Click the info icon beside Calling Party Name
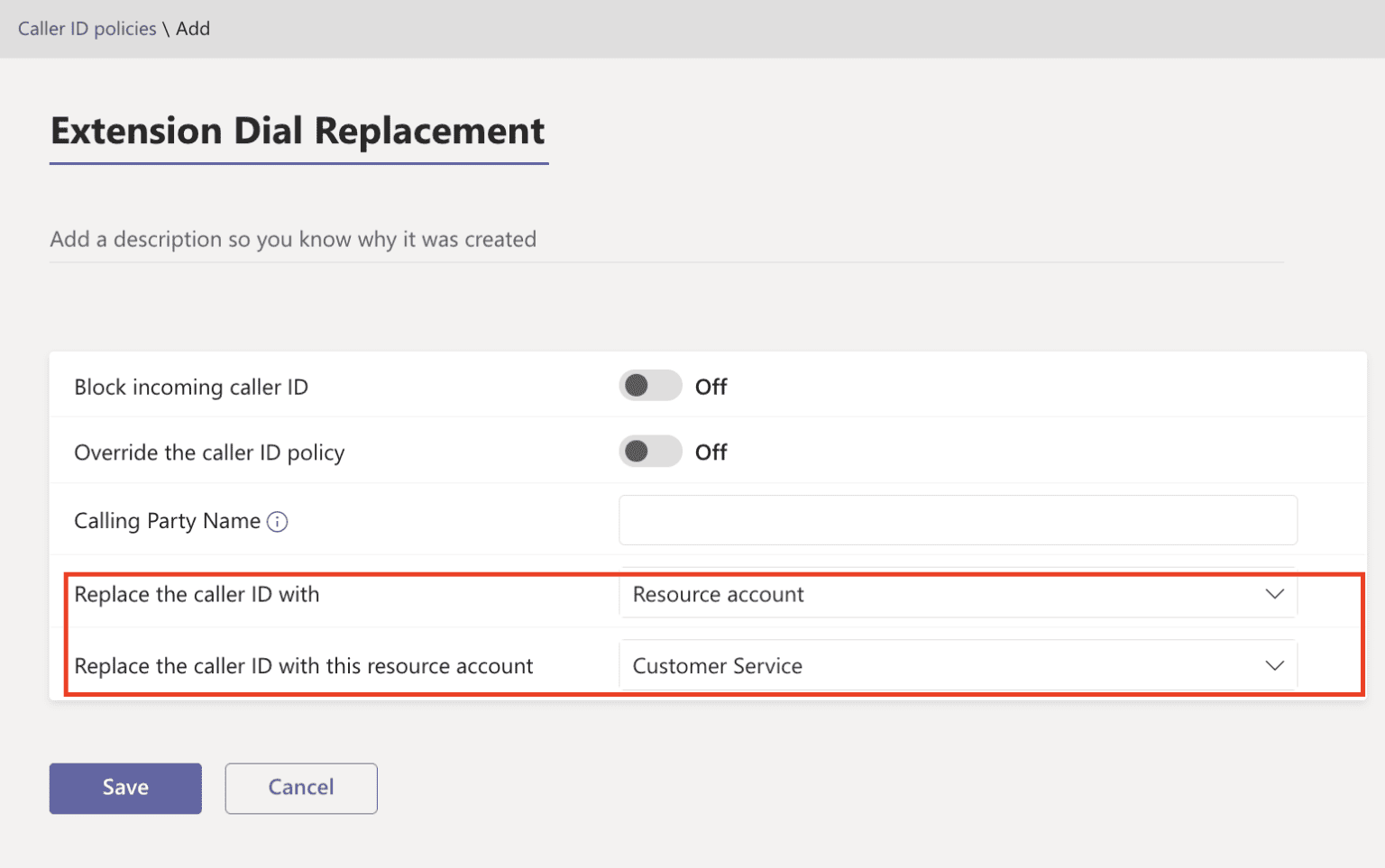This screenshot has width=1385, height=868. 280,521
